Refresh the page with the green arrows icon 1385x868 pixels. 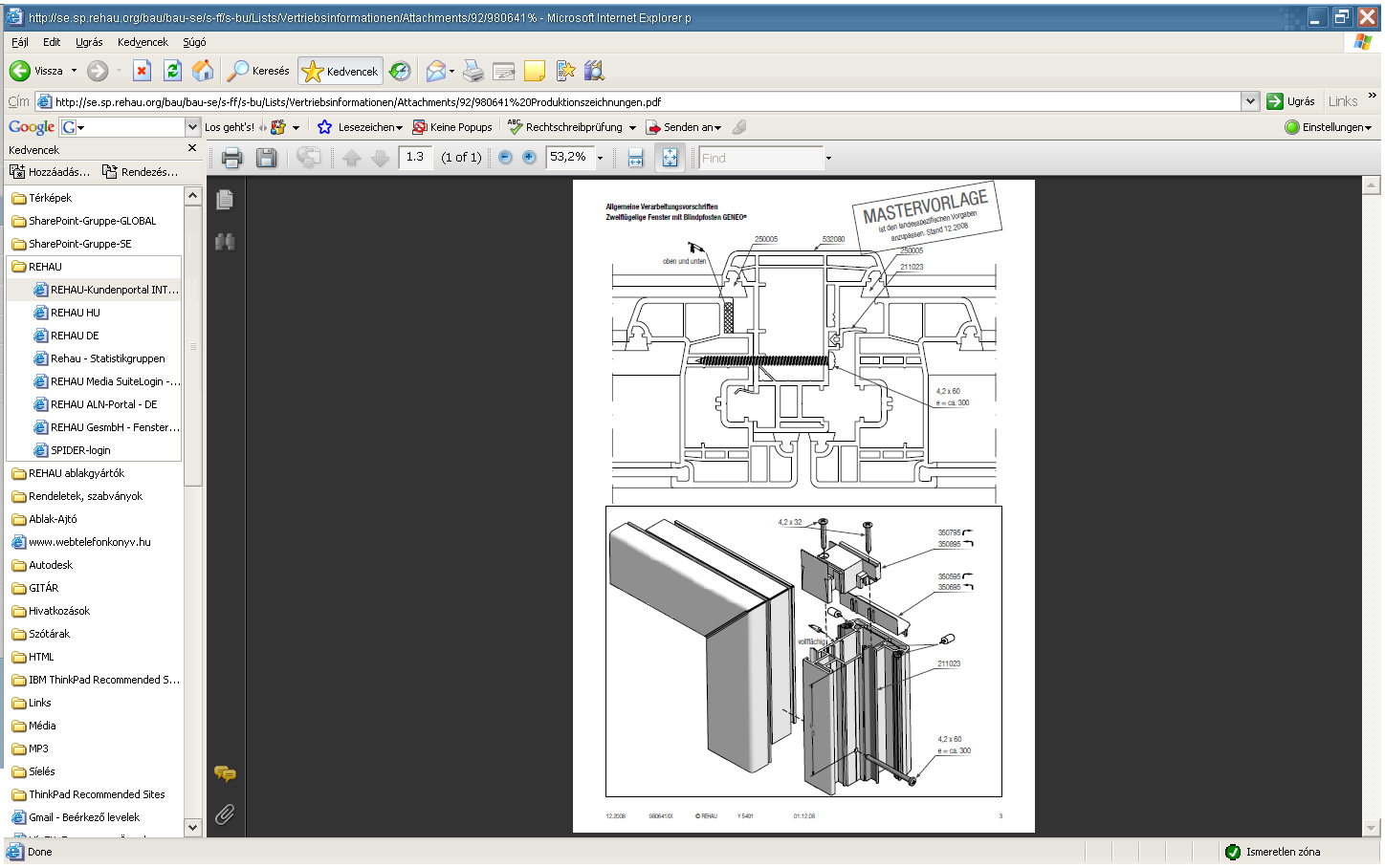(172, 71)
